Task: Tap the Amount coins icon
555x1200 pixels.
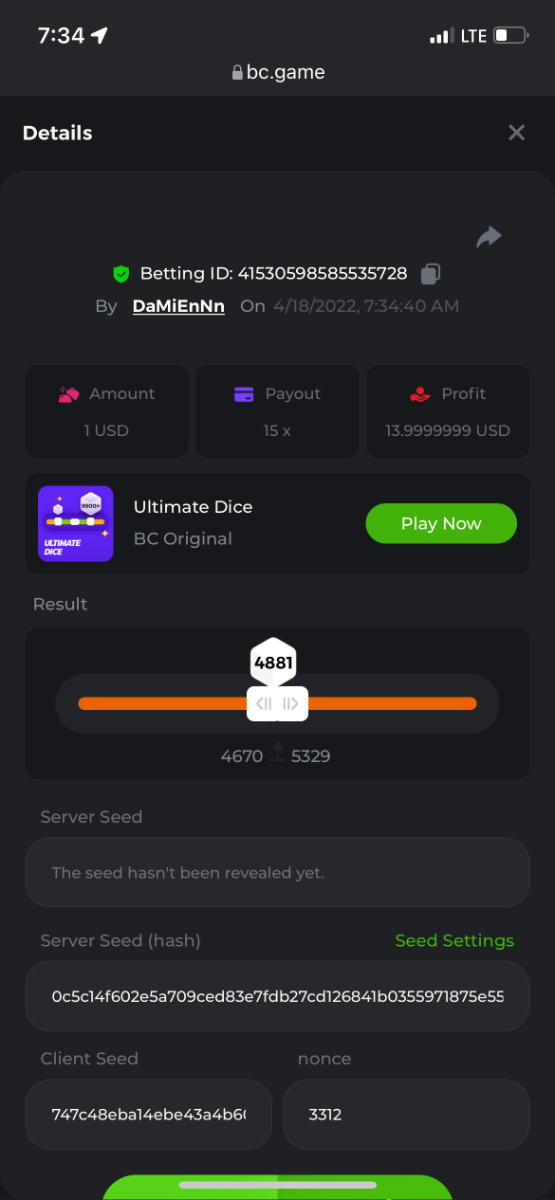Action: pos(69,394)
